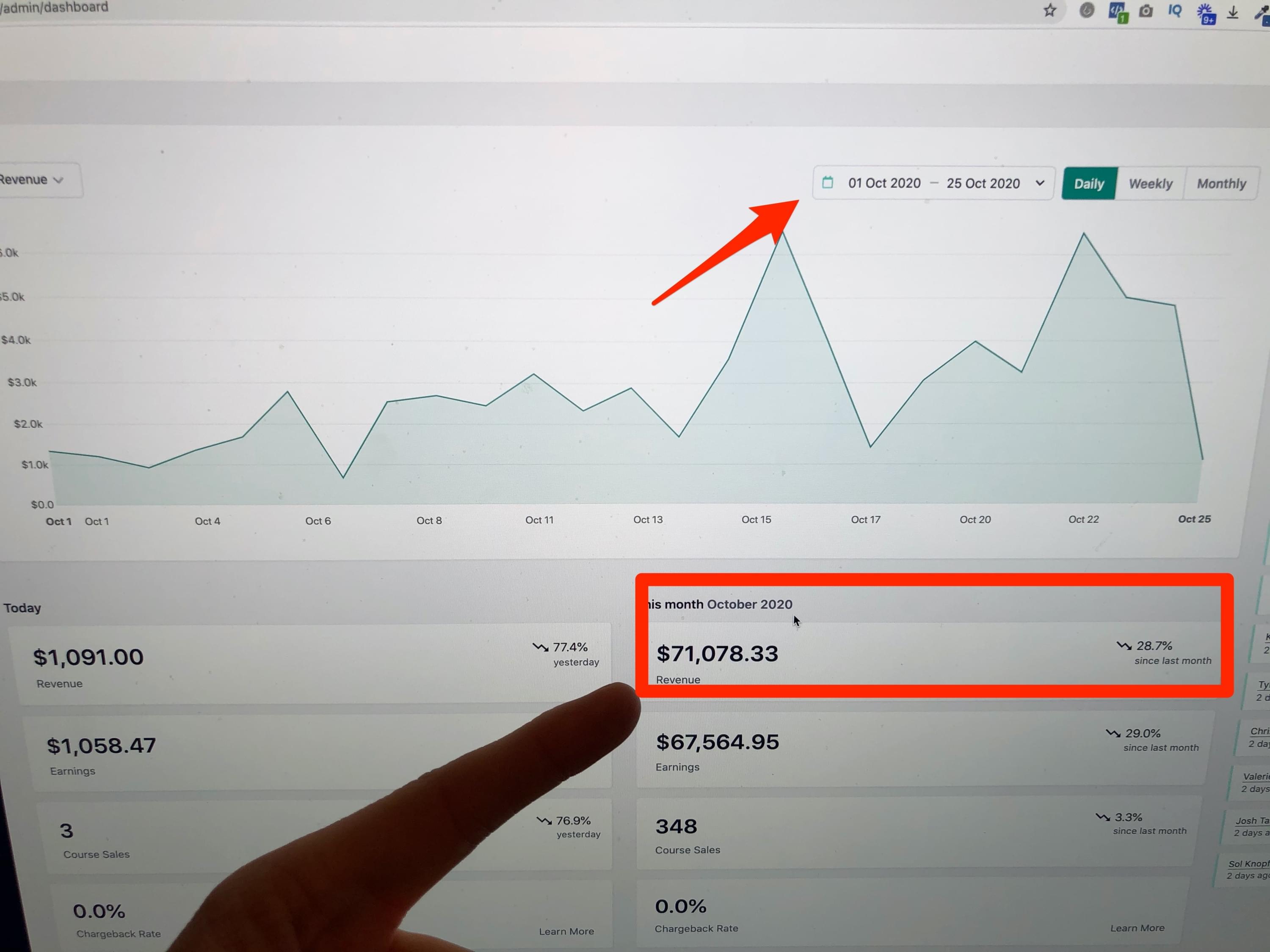Open the Revenue metric dropdown
Screen dimensions: 1270x952
click(33, 180)
